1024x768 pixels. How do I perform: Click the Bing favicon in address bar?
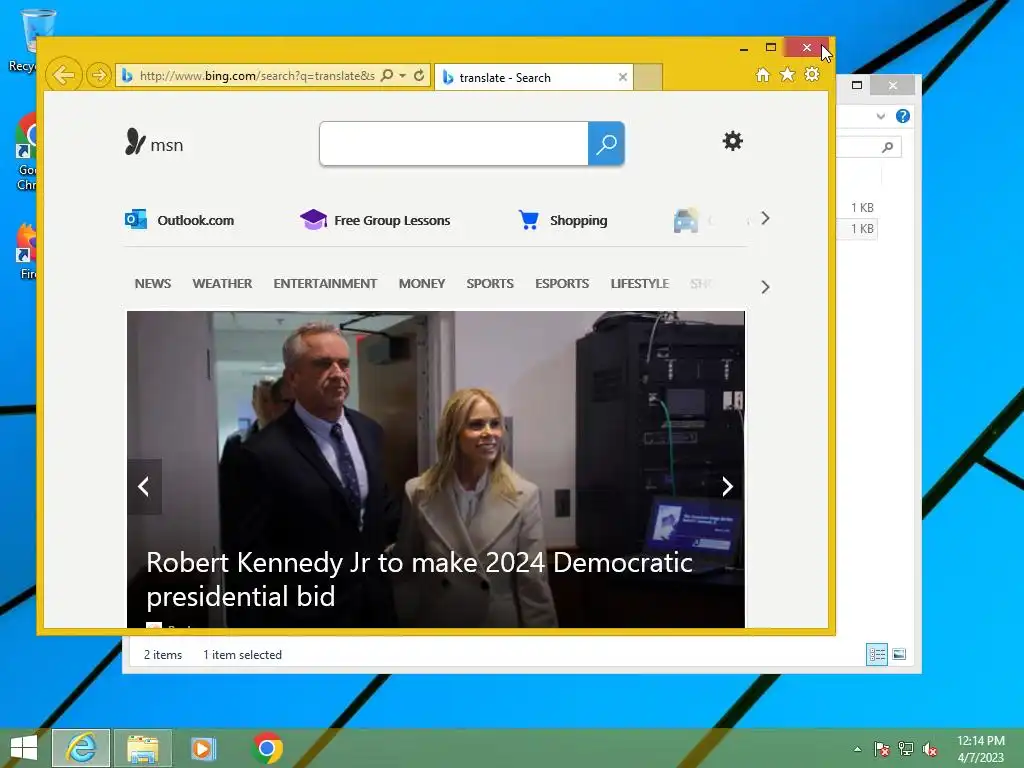click(x=127, y=76)
